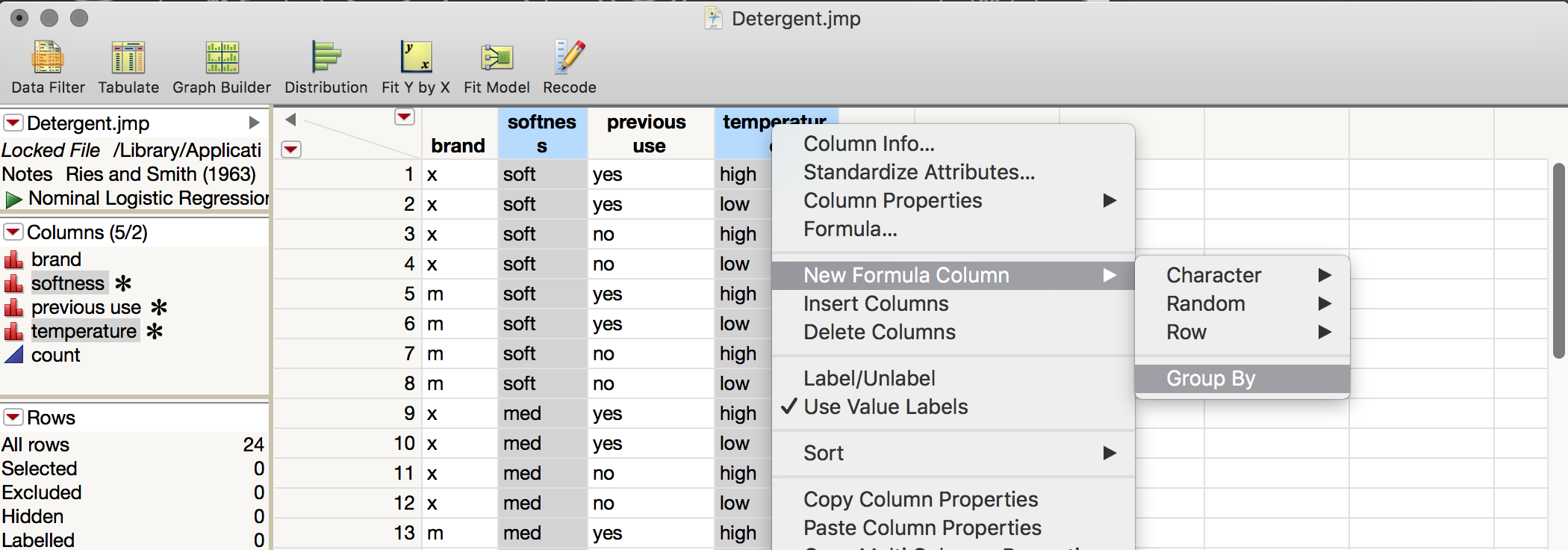Toggle the Use Value Labels option
The image size is (1568, 550).
pyautogui.click(x=886, y=407)
